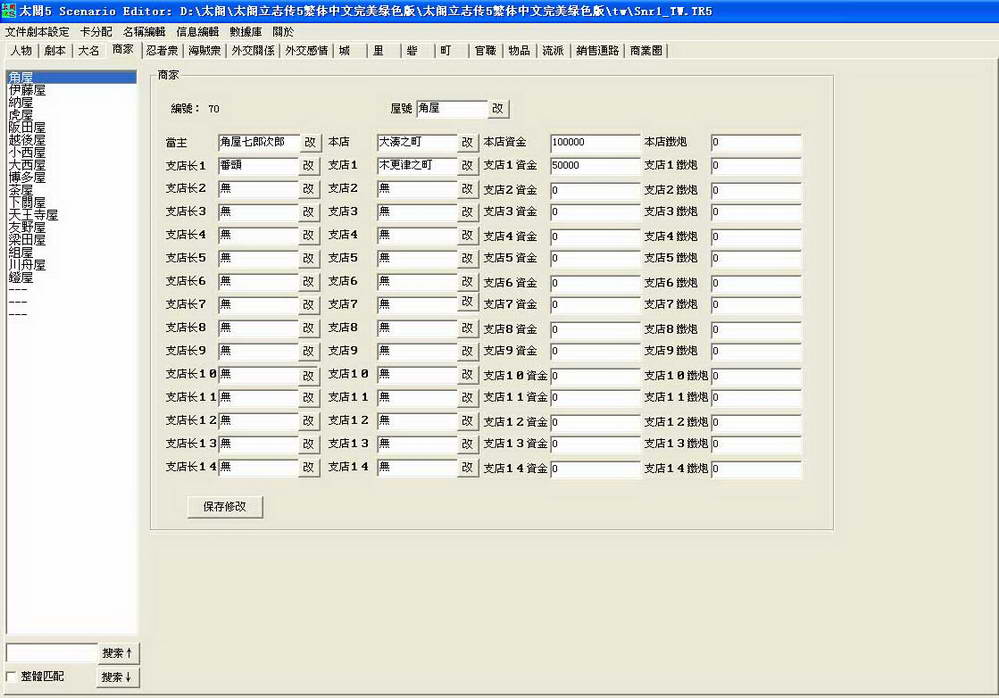Click the 改 button beside 屋號
This screenshot has height=698, width=999.
498,108
